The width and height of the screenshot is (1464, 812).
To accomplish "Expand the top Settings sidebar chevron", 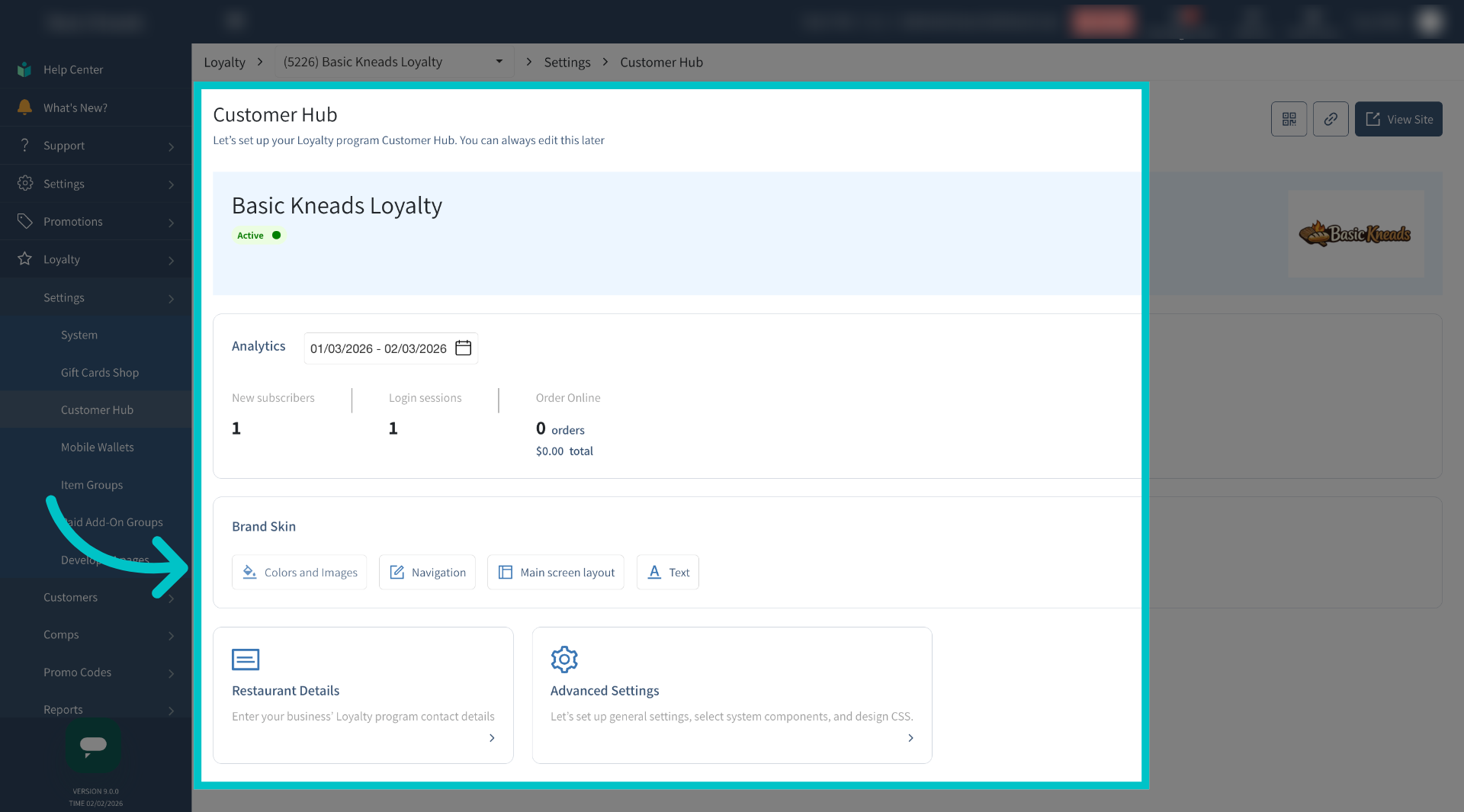I will coord(171,185).
